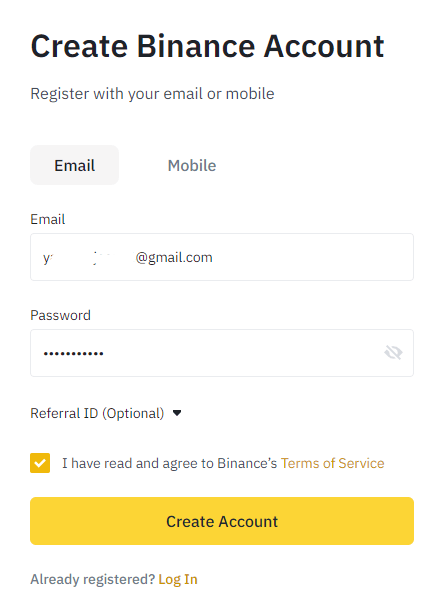Click the Register with your email subtitle
The width and height of the screenshot is (446, 598).
click(x=152, y=94)
